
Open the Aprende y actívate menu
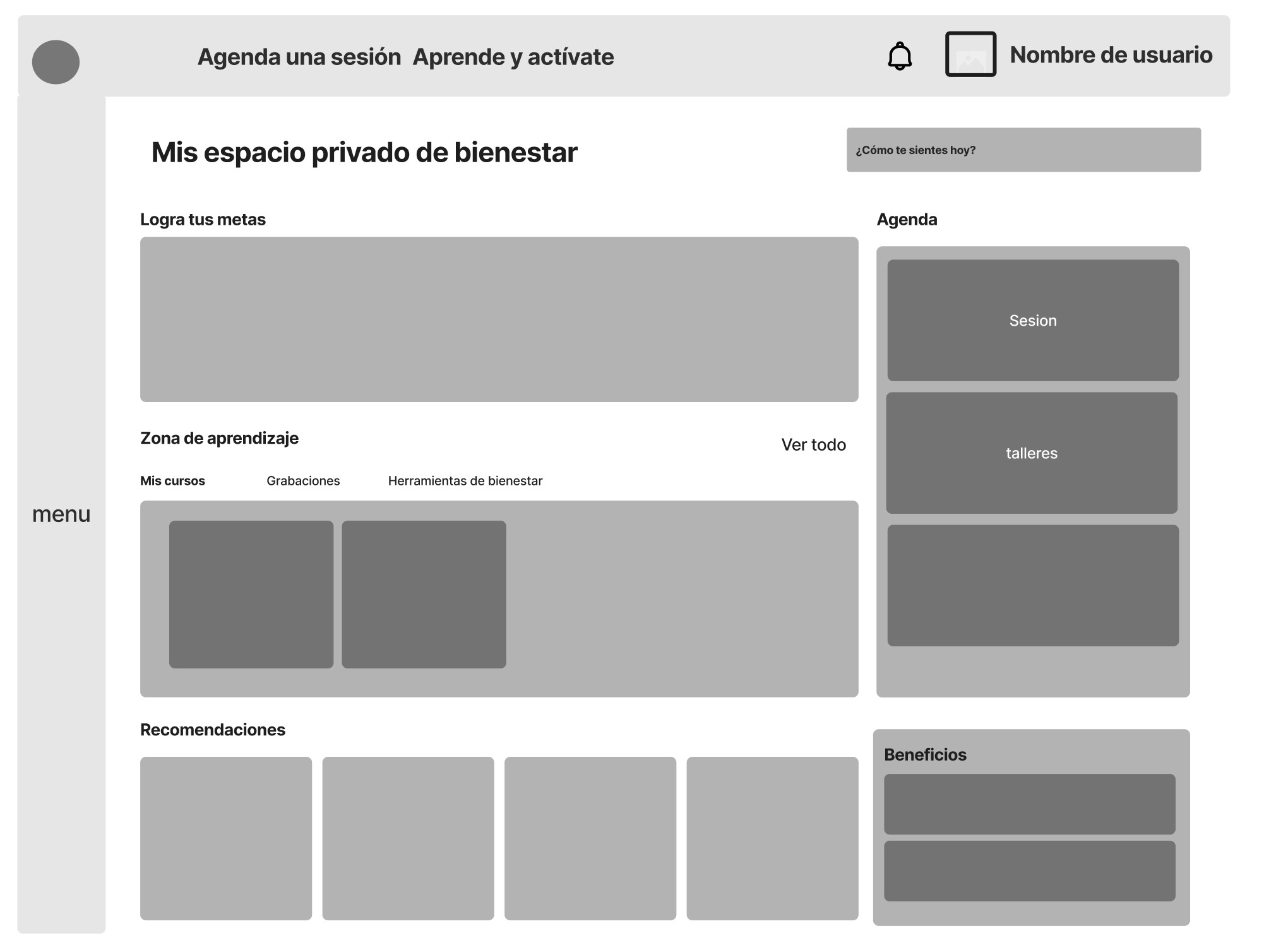tap(513, 57)
